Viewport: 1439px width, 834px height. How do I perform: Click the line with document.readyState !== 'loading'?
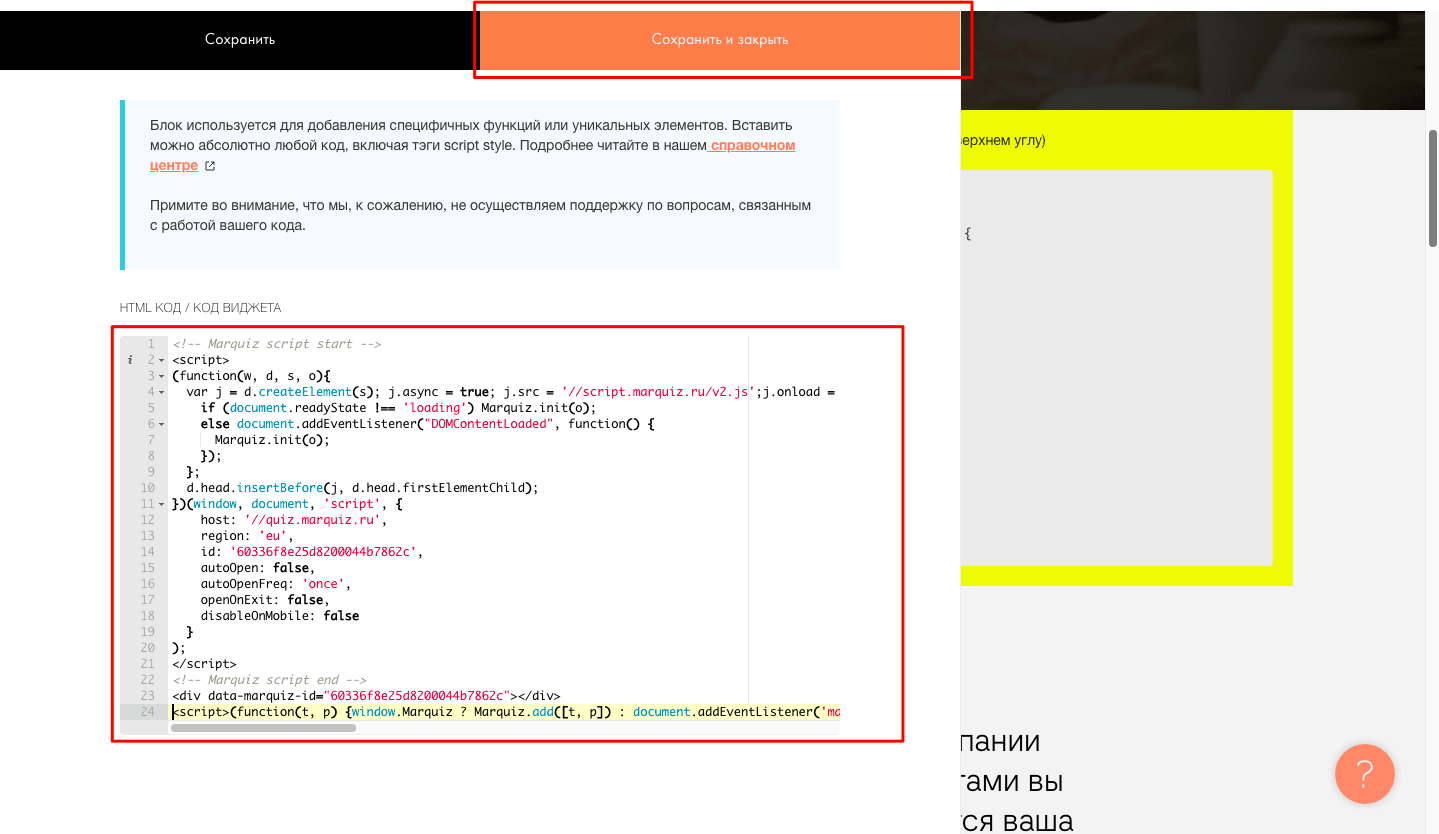pos(398,408)
